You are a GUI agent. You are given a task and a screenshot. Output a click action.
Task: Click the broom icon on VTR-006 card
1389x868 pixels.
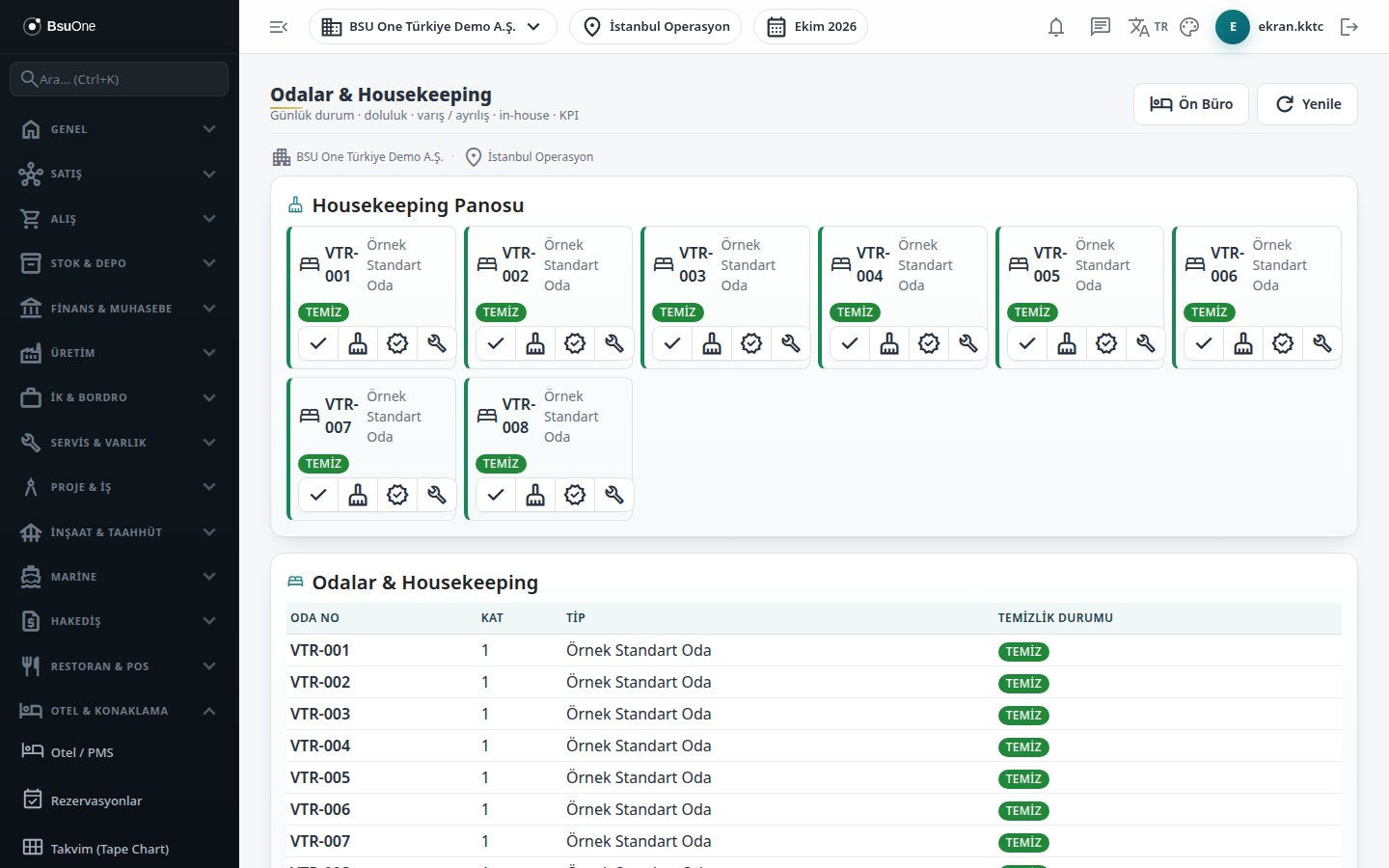pos(1243,343)
